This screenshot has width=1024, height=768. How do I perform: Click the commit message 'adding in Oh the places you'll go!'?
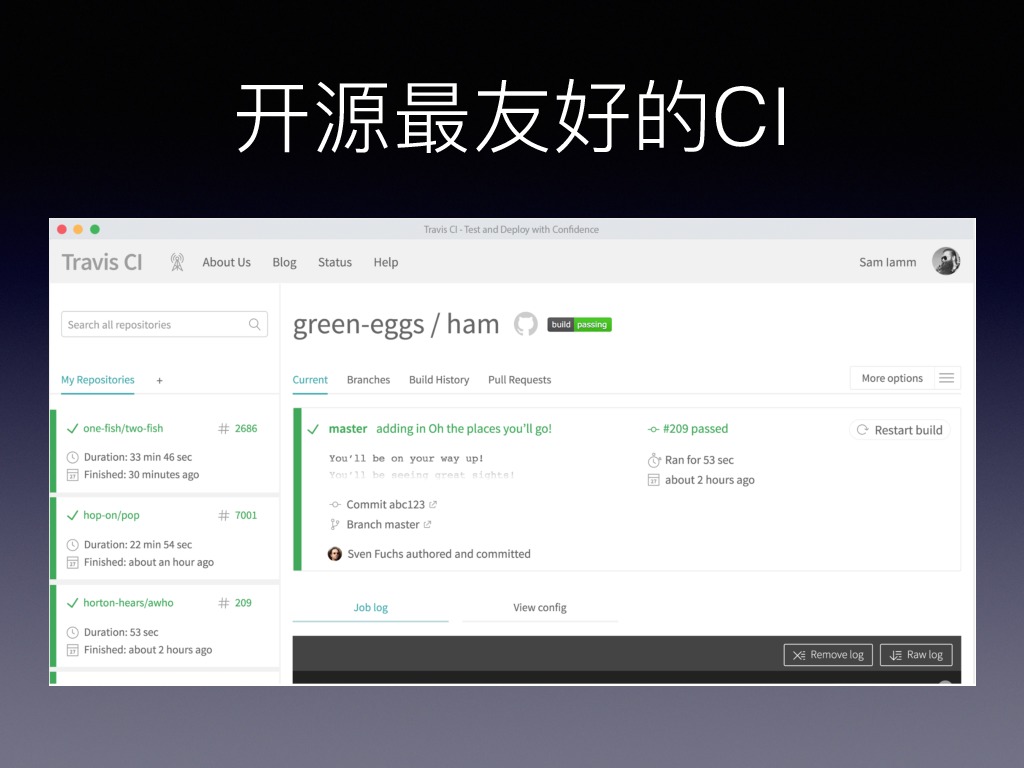[x=464, y=429]
